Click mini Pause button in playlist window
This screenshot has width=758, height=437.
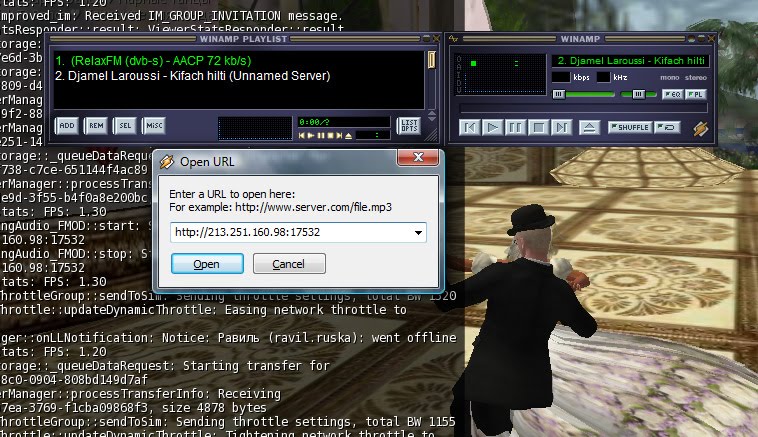click(321, 136)
